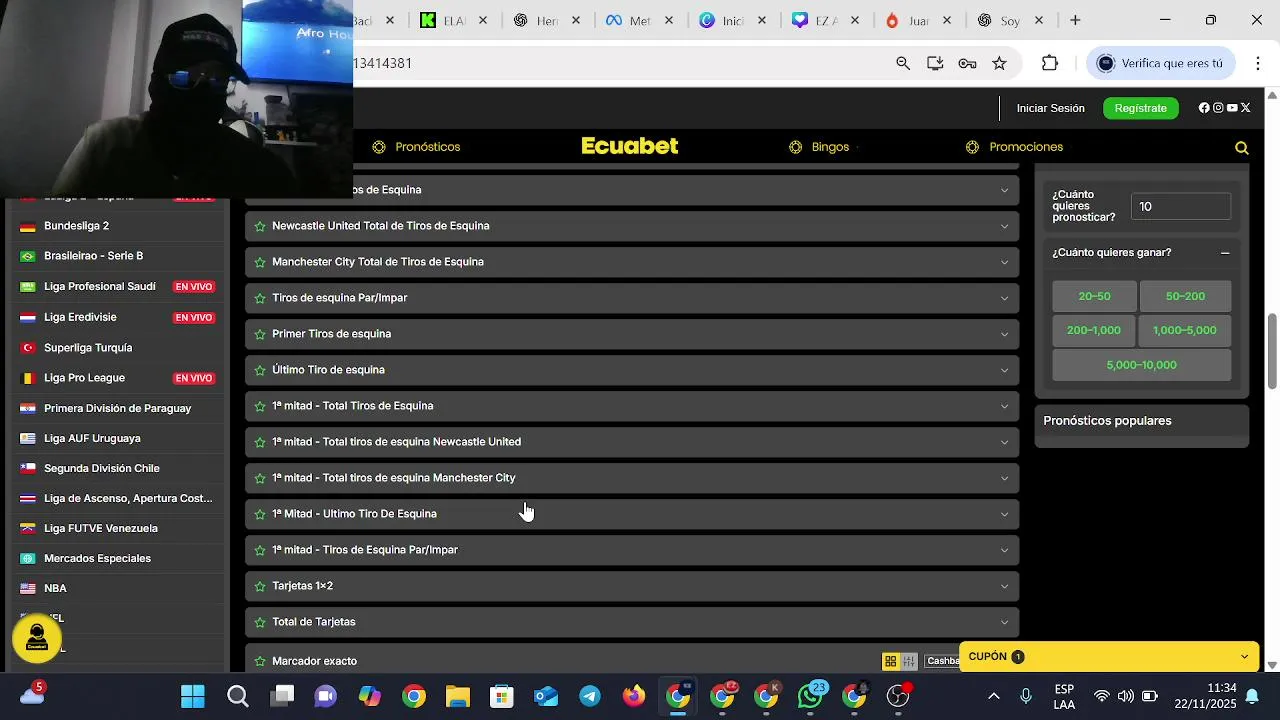The image size is (1280, 720).
Task: Expand Primer Tiros de esquina market chevron
Action: click(x=1004, y=334)
